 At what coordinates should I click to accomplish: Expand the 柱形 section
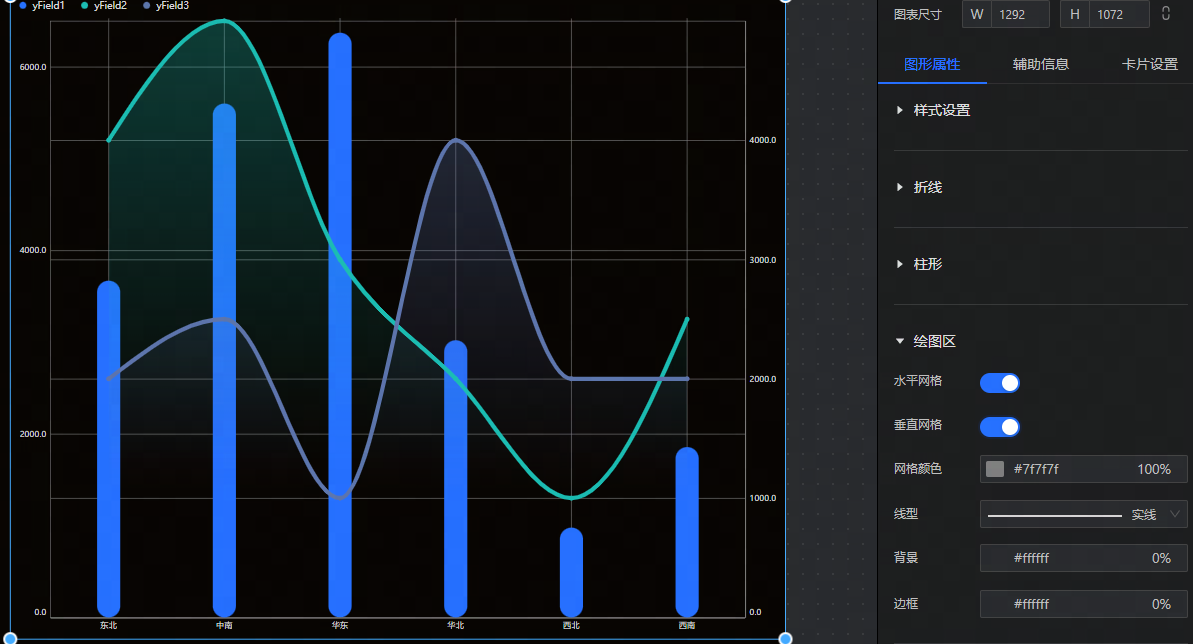coord(927,264)
